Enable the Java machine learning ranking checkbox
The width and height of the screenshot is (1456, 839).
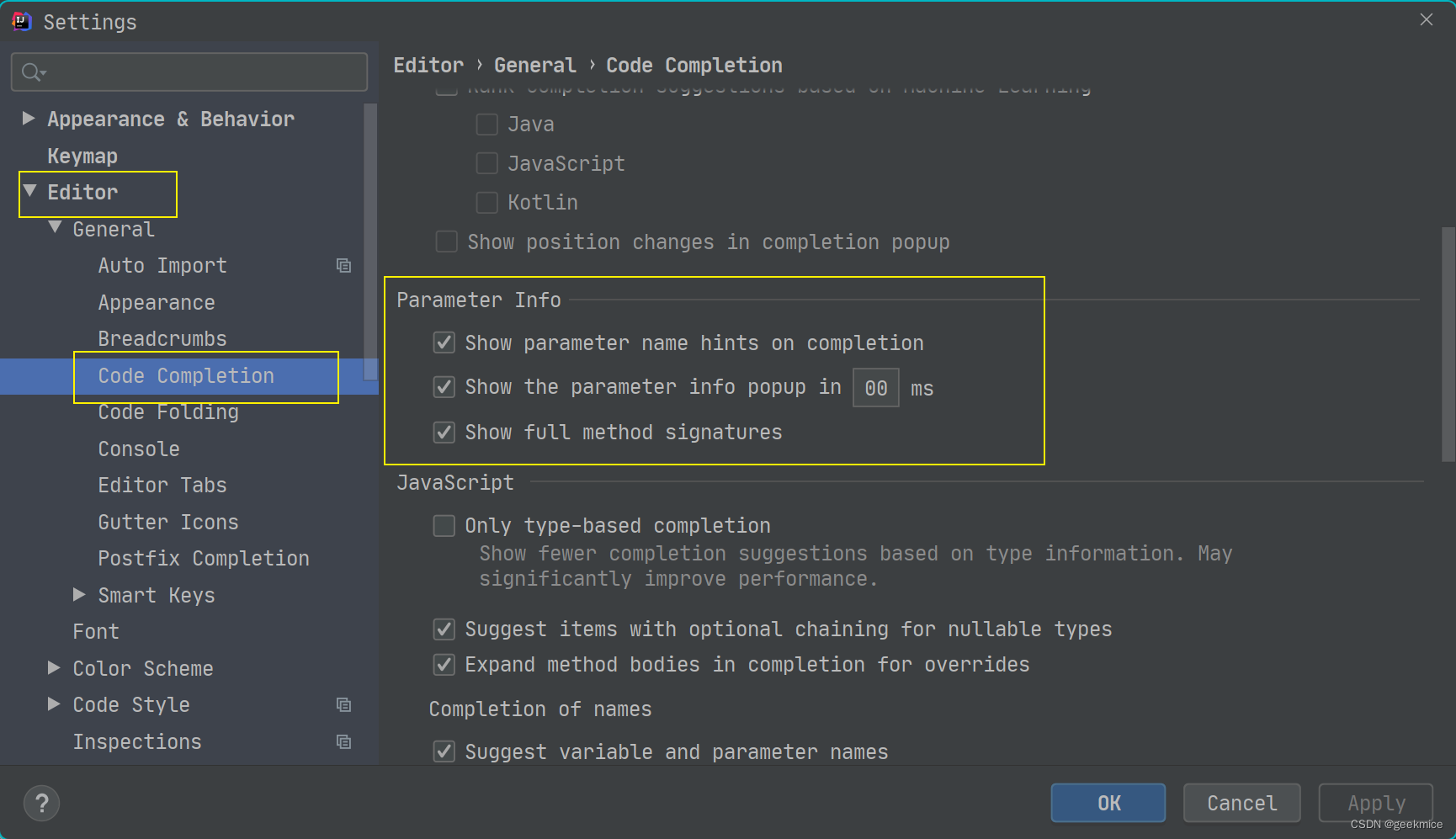point(486,125)
